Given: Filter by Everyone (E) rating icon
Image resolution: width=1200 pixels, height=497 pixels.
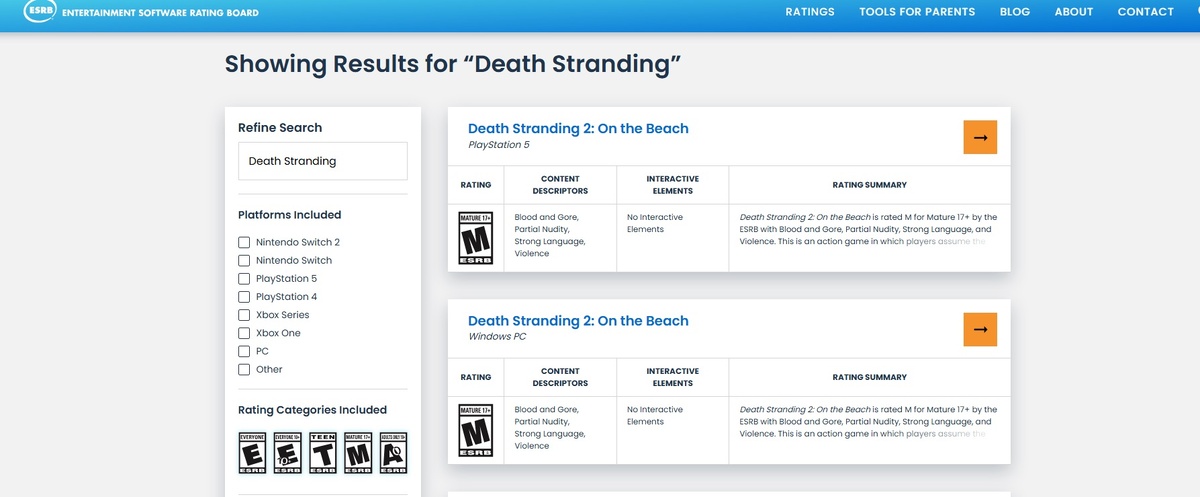Looking at the screenshot, I should click(x=253, y=453).
